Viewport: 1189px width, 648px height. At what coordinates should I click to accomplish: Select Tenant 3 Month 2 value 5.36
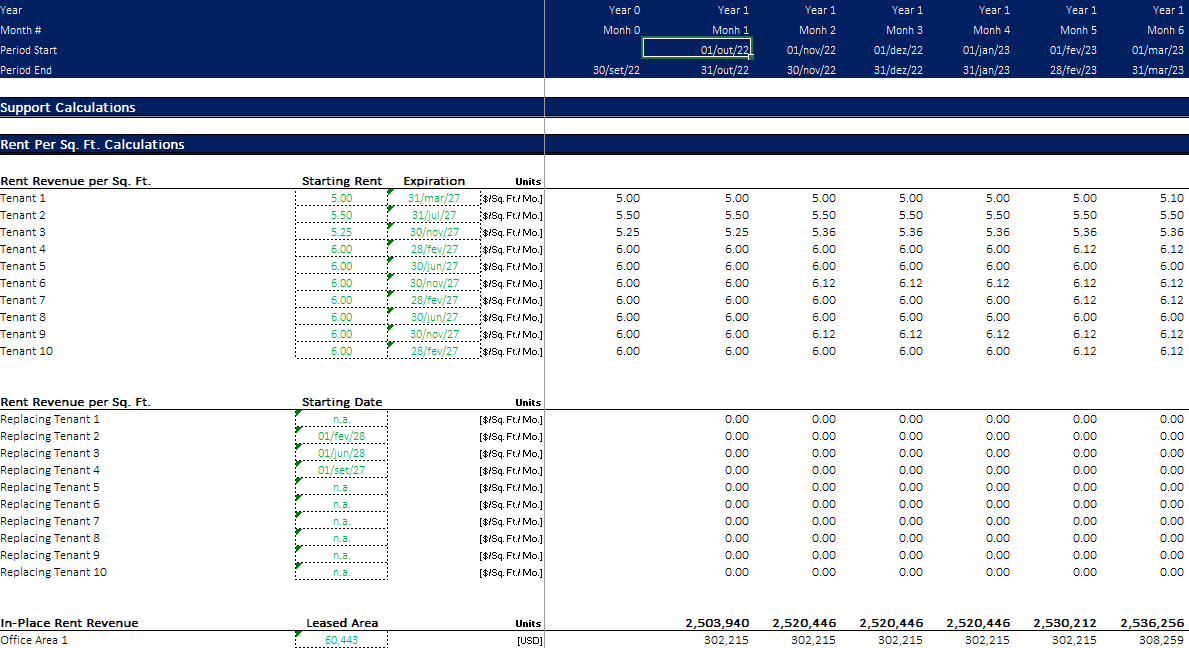(824, 232)
